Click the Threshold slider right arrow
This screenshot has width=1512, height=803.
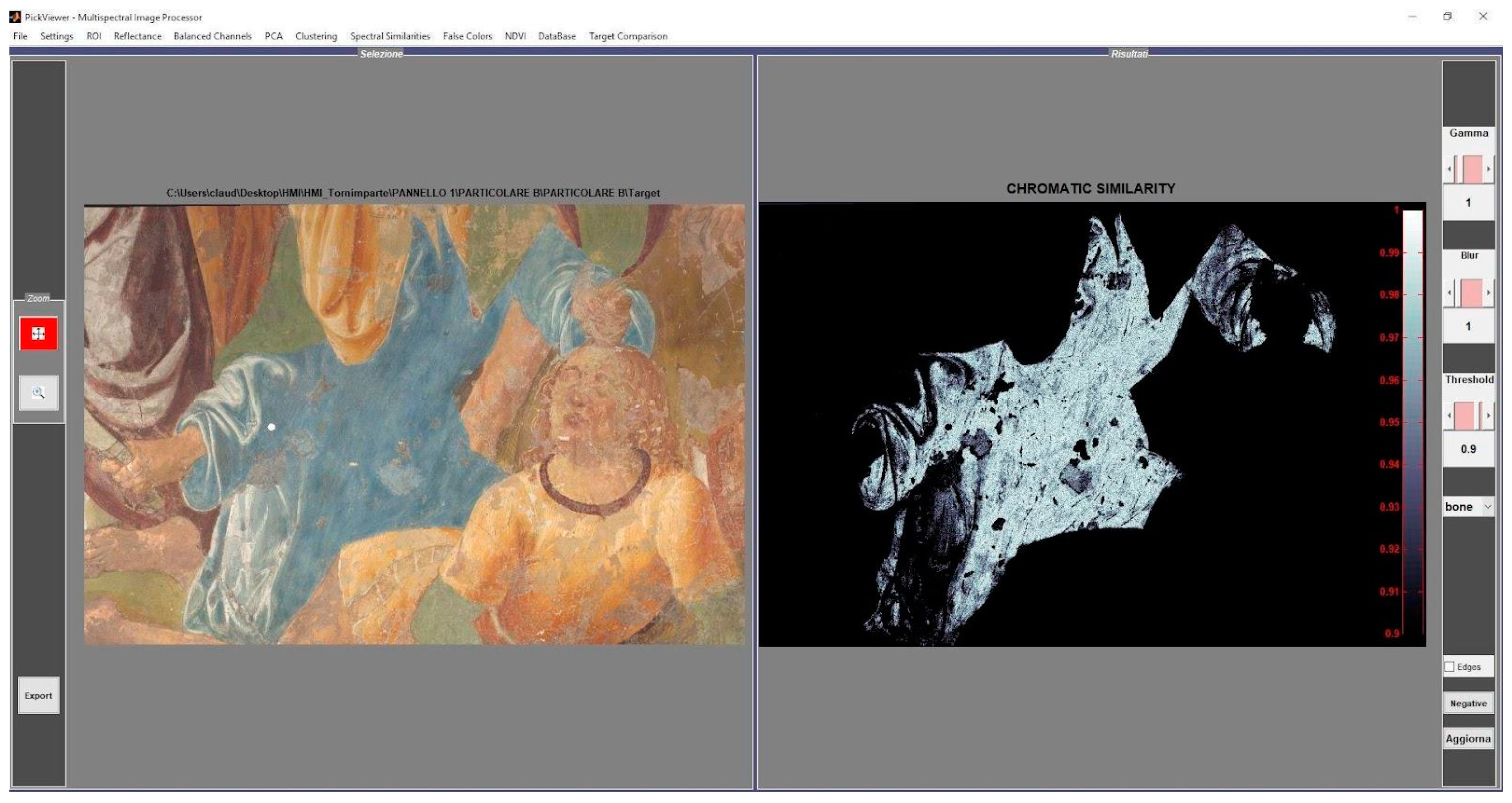[1488, 416]
